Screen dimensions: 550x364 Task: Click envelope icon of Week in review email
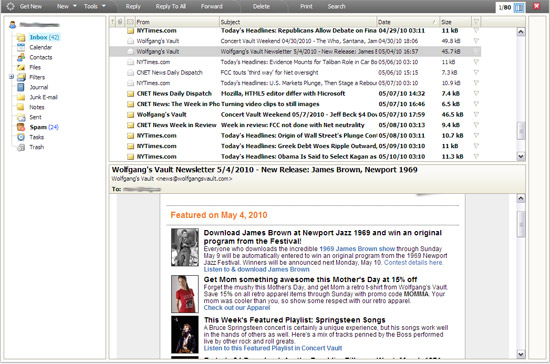point(130,125)
